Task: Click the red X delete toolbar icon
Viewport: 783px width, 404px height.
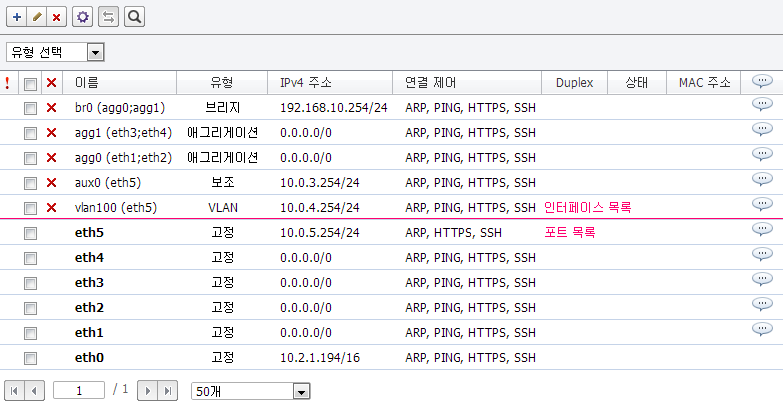Action: tap(56, 17)
